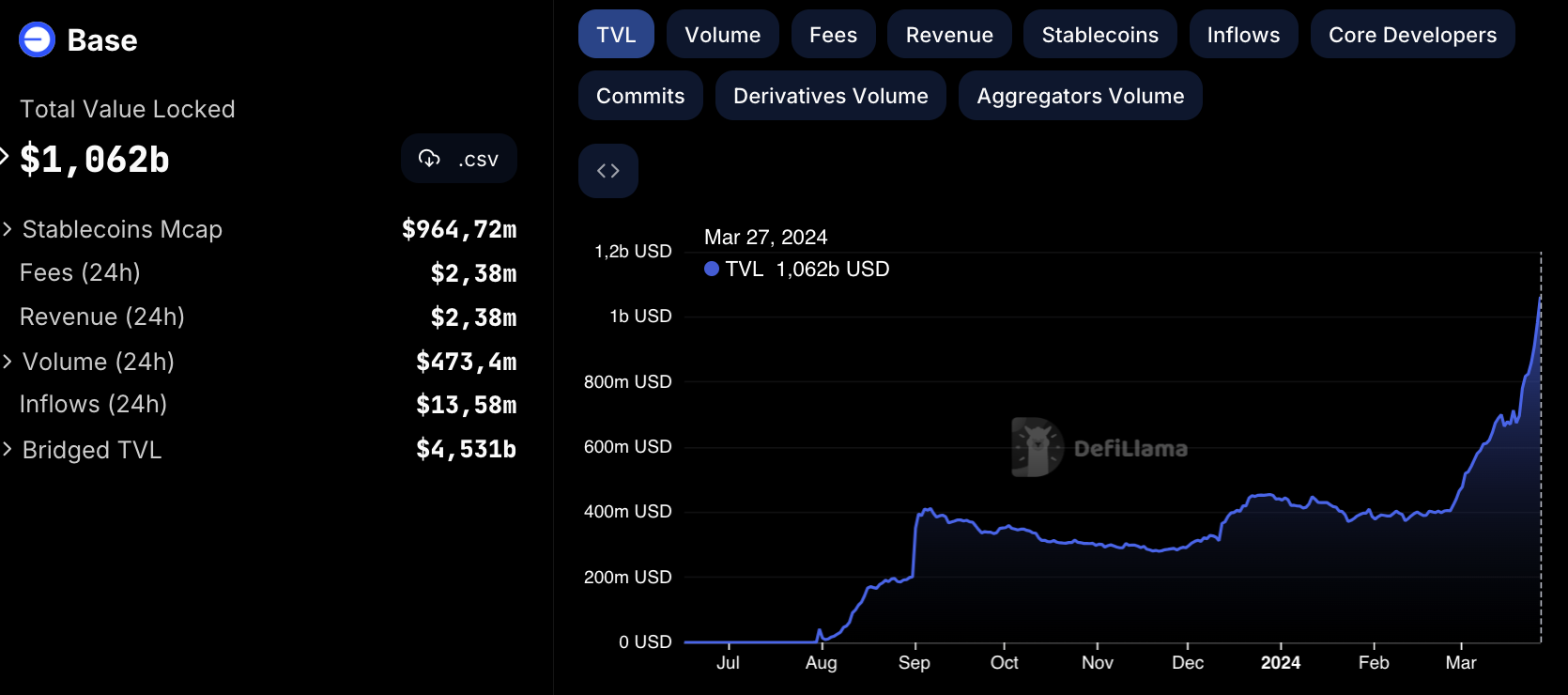Click the Fees (24h) label
1568x695 pixels.
tap(80, 272)
